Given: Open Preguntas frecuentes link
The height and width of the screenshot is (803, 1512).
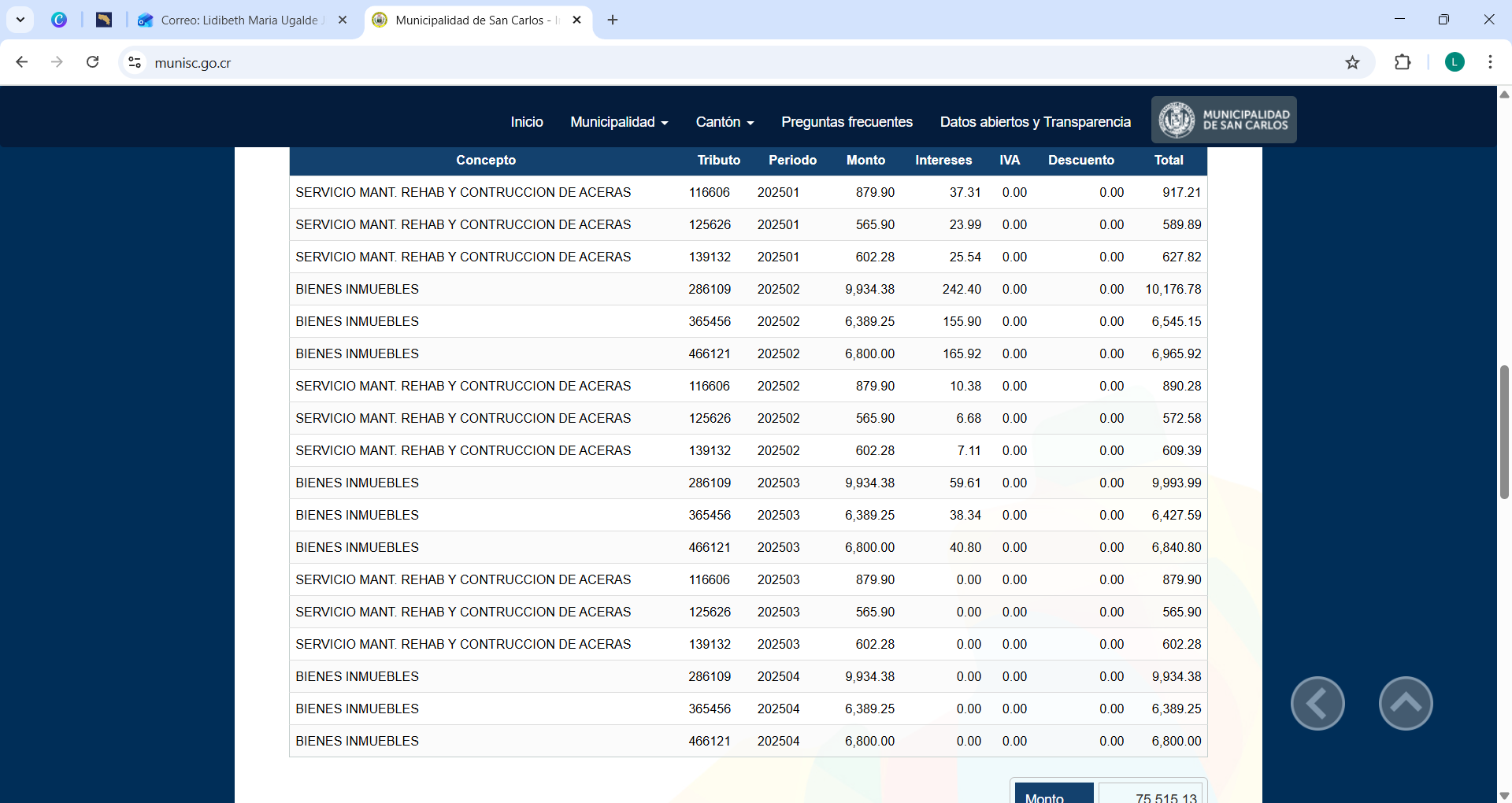Looking at the screenshot, I should pos(847,122).
